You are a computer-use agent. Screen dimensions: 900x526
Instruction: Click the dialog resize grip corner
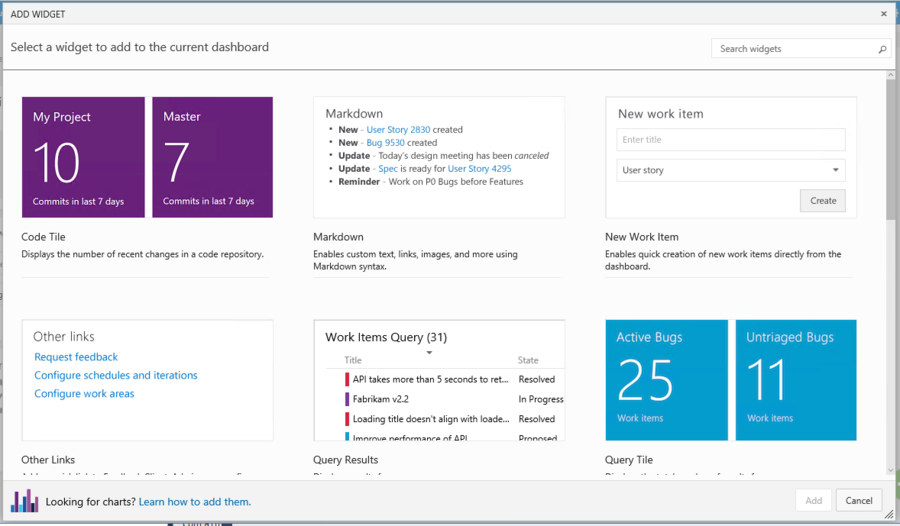pos(889,514)
